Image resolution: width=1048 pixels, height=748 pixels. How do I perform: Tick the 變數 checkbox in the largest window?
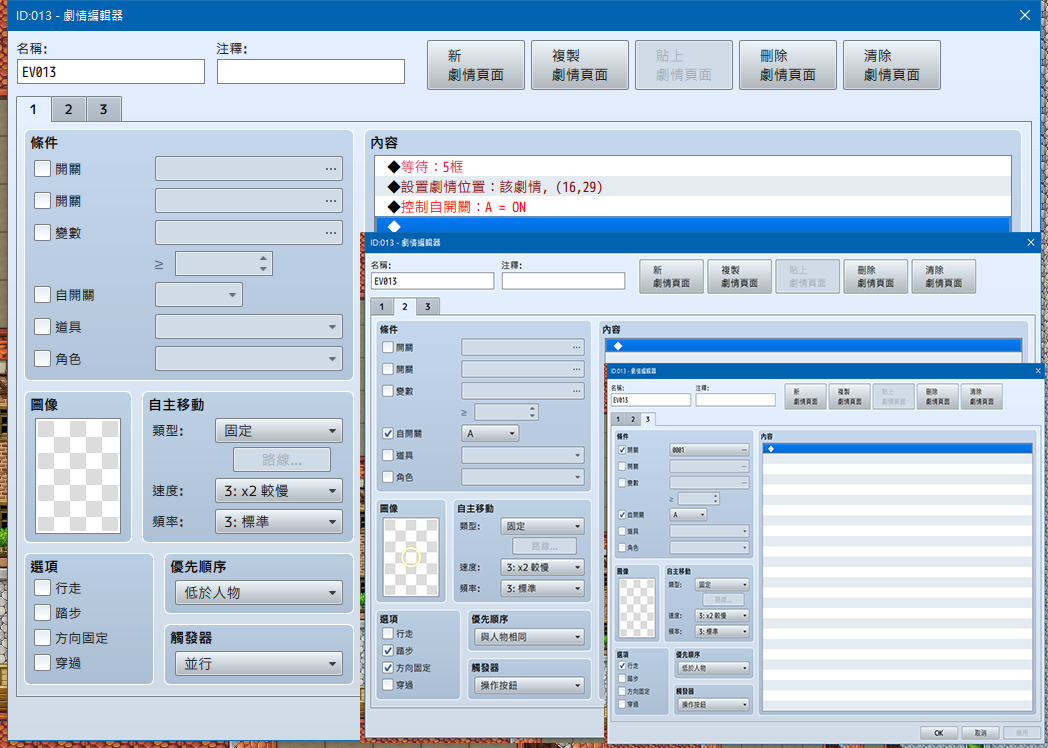pos(42,233)
